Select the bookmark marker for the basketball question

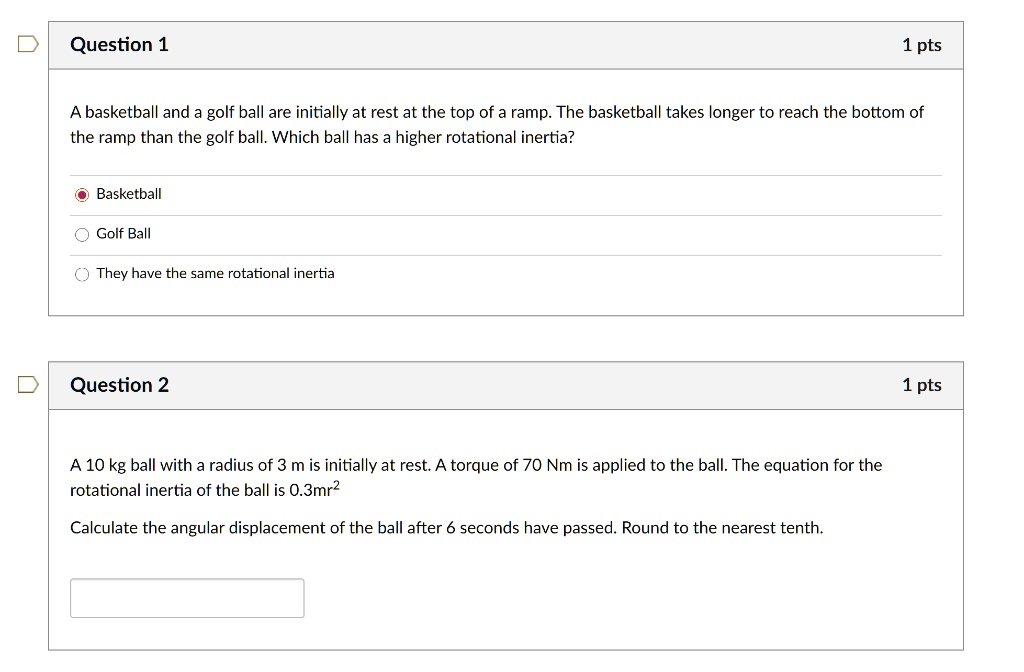[27, 42]
